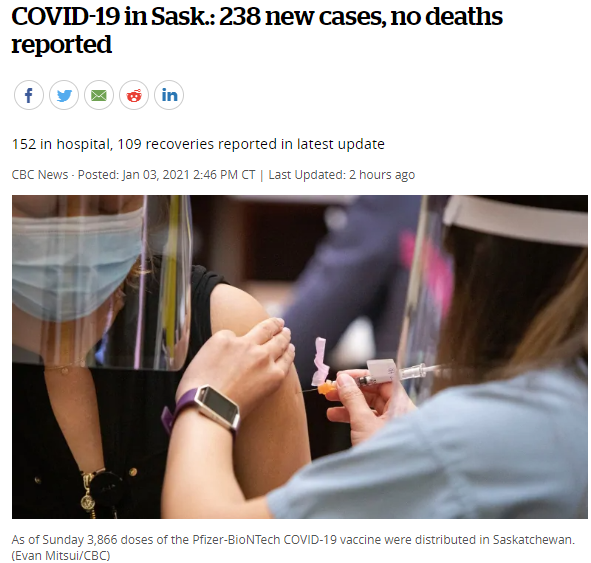Share article on Twitter
This screenshot has width=591, height=563.
coord(64,95)
